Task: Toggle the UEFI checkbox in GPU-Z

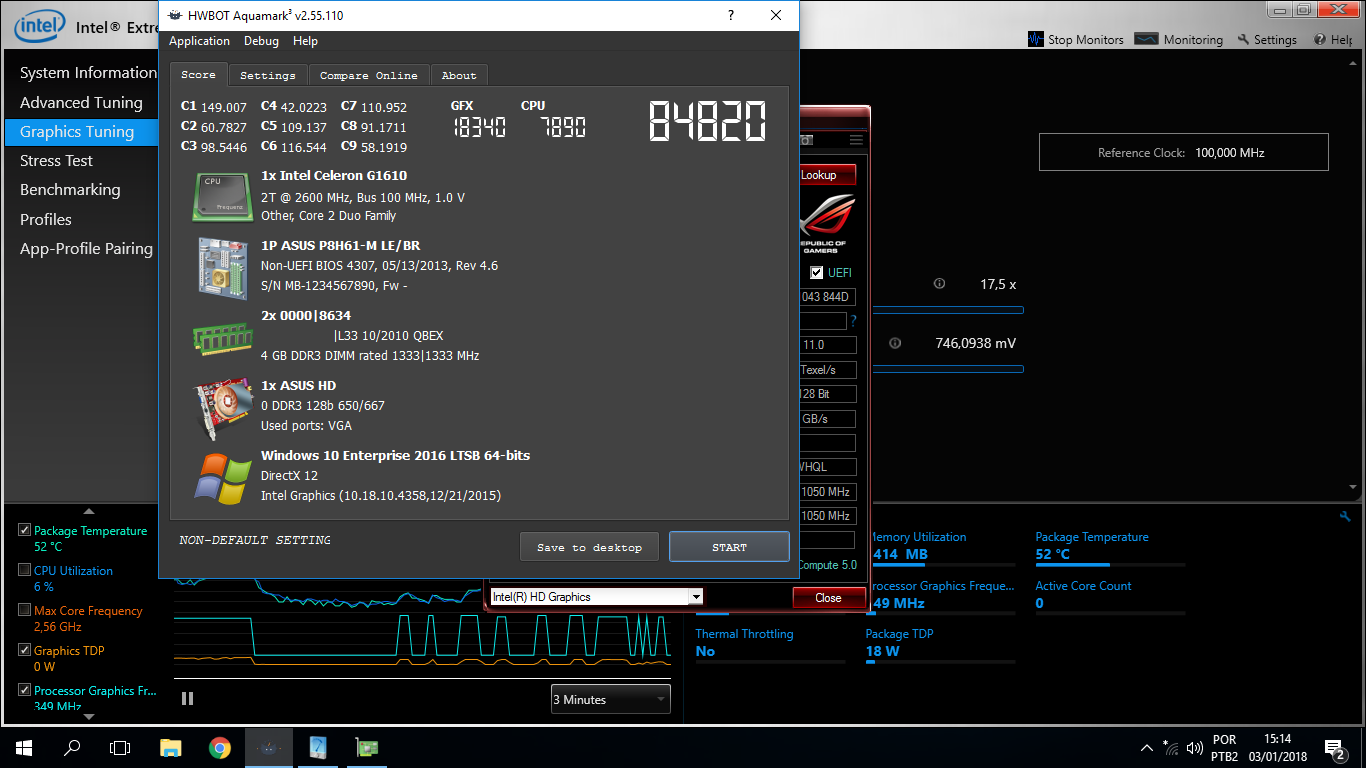Action: pyautogui.click(x=817, y=273)
